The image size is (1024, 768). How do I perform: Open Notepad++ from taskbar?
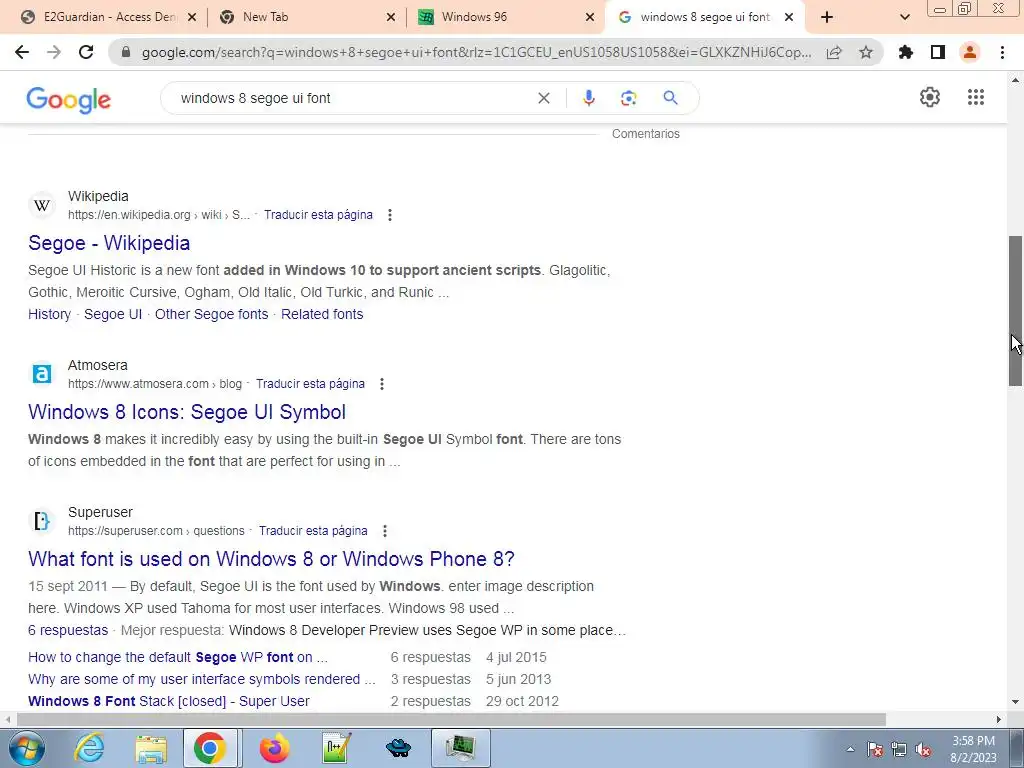tap(336, 748)
